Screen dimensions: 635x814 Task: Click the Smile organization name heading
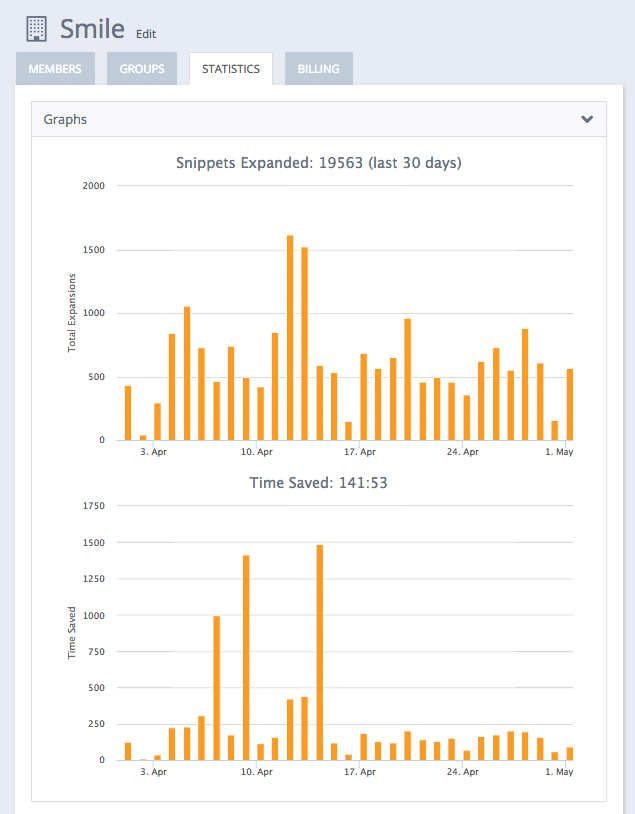coord(92,29)
